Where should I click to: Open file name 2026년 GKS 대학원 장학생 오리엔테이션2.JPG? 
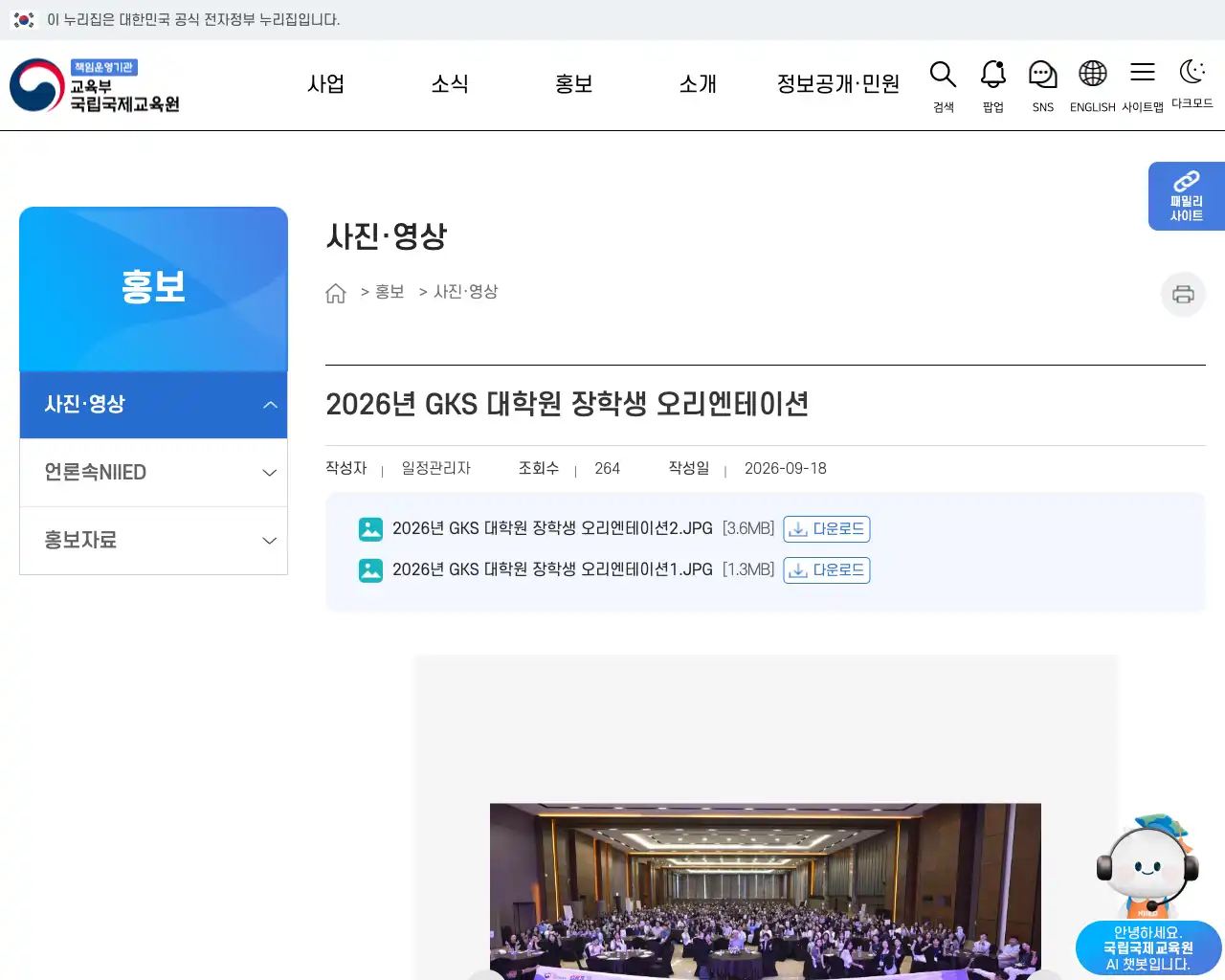point(552,528)
